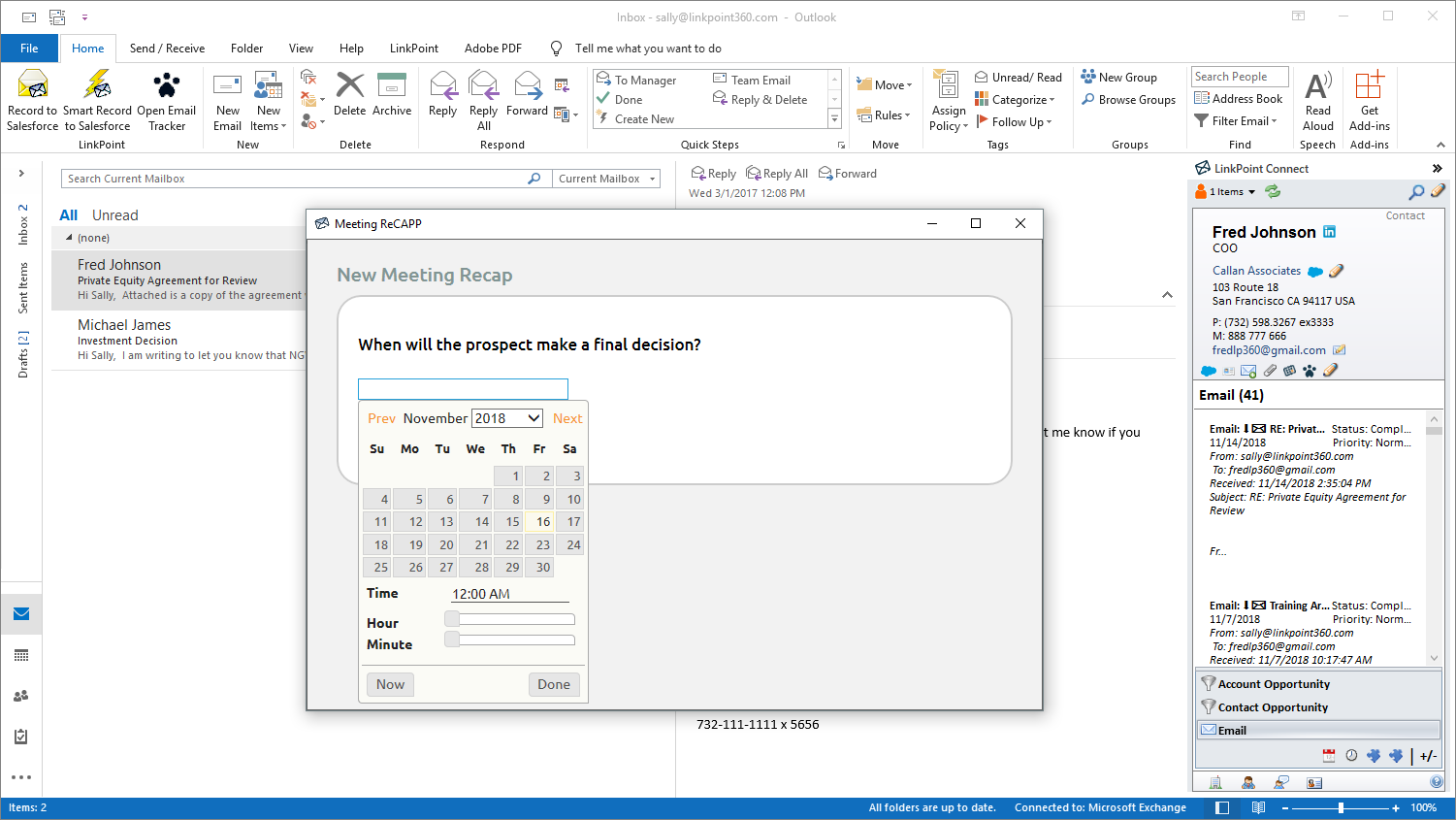
Task: Open Current Mailbox search scope dropdown
Action: 606,179
